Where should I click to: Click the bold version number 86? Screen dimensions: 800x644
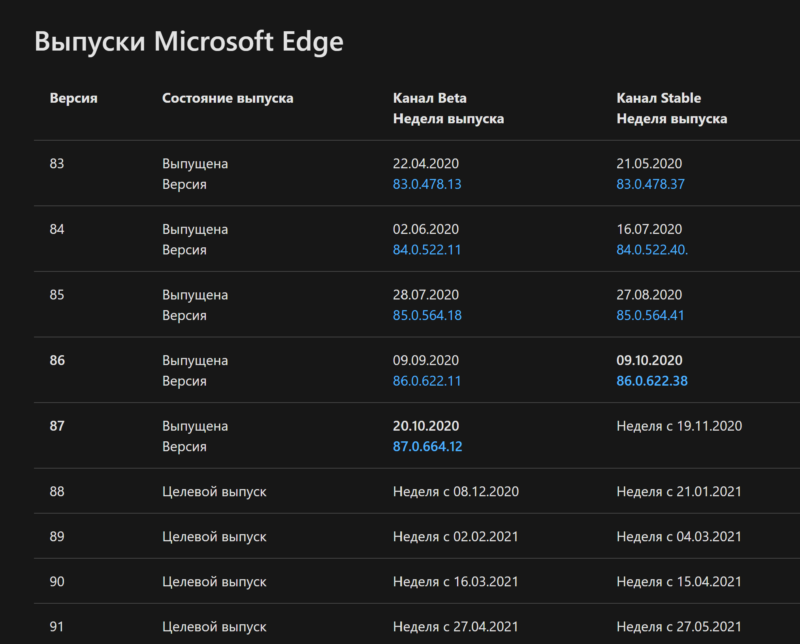point(57,360)
